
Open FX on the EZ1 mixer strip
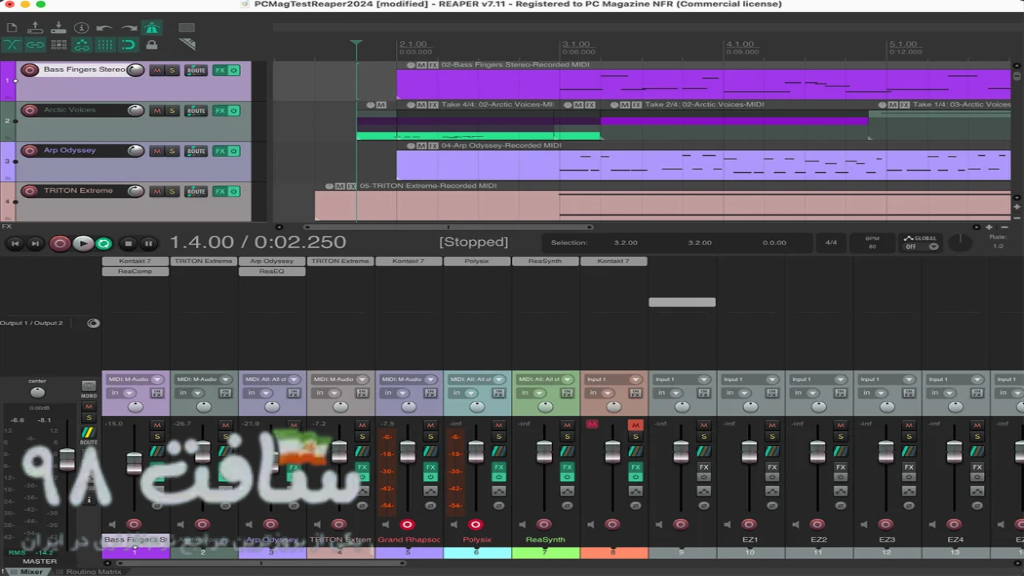coord(772,467)
